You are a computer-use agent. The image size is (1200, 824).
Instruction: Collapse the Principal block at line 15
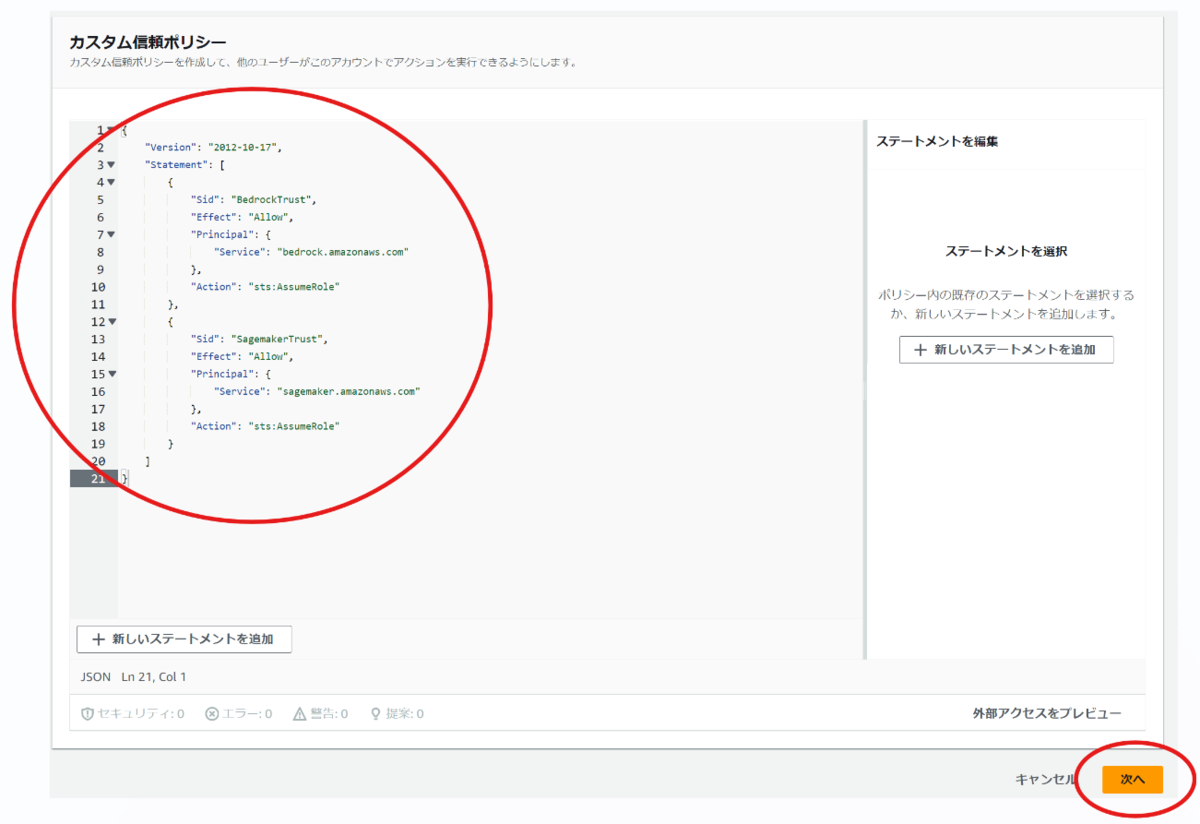click(x=111, y=374)
